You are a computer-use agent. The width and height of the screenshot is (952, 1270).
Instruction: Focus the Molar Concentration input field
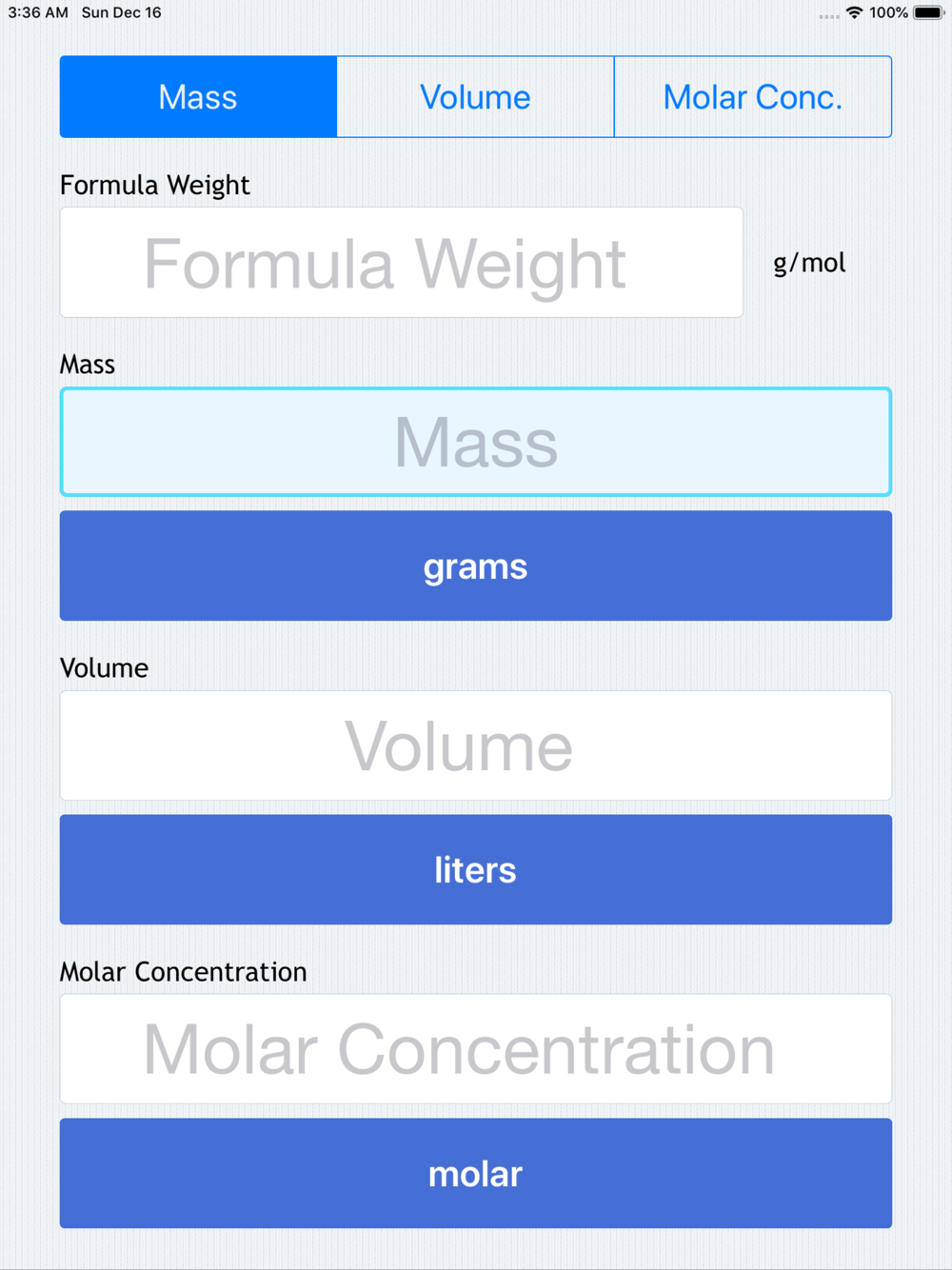click(x=475, y=1049)
